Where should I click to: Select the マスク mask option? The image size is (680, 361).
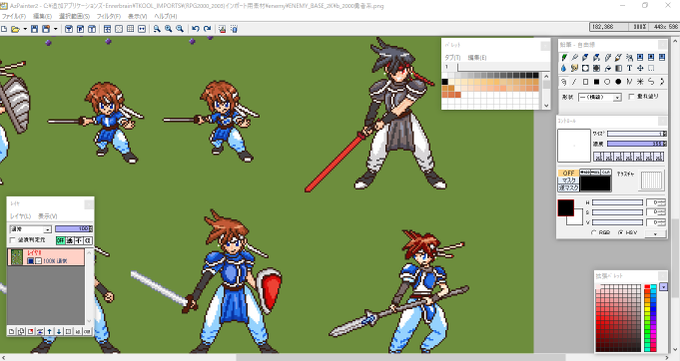[568, 180]
